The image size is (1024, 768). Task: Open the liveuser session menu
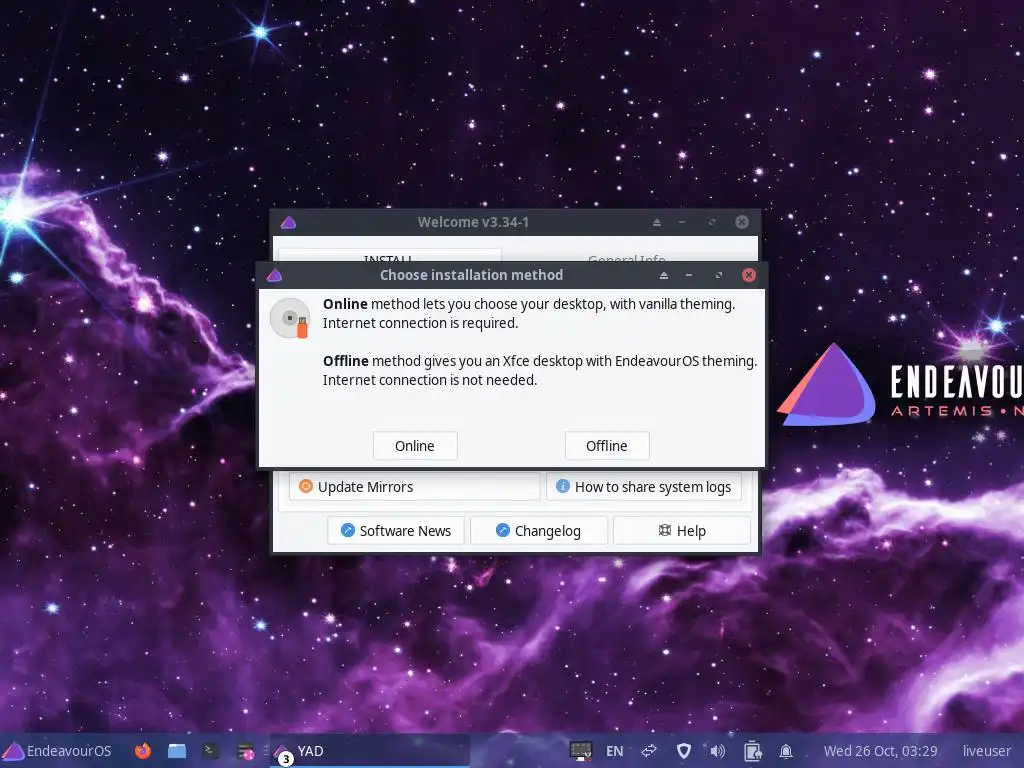(x=986, y=751)
